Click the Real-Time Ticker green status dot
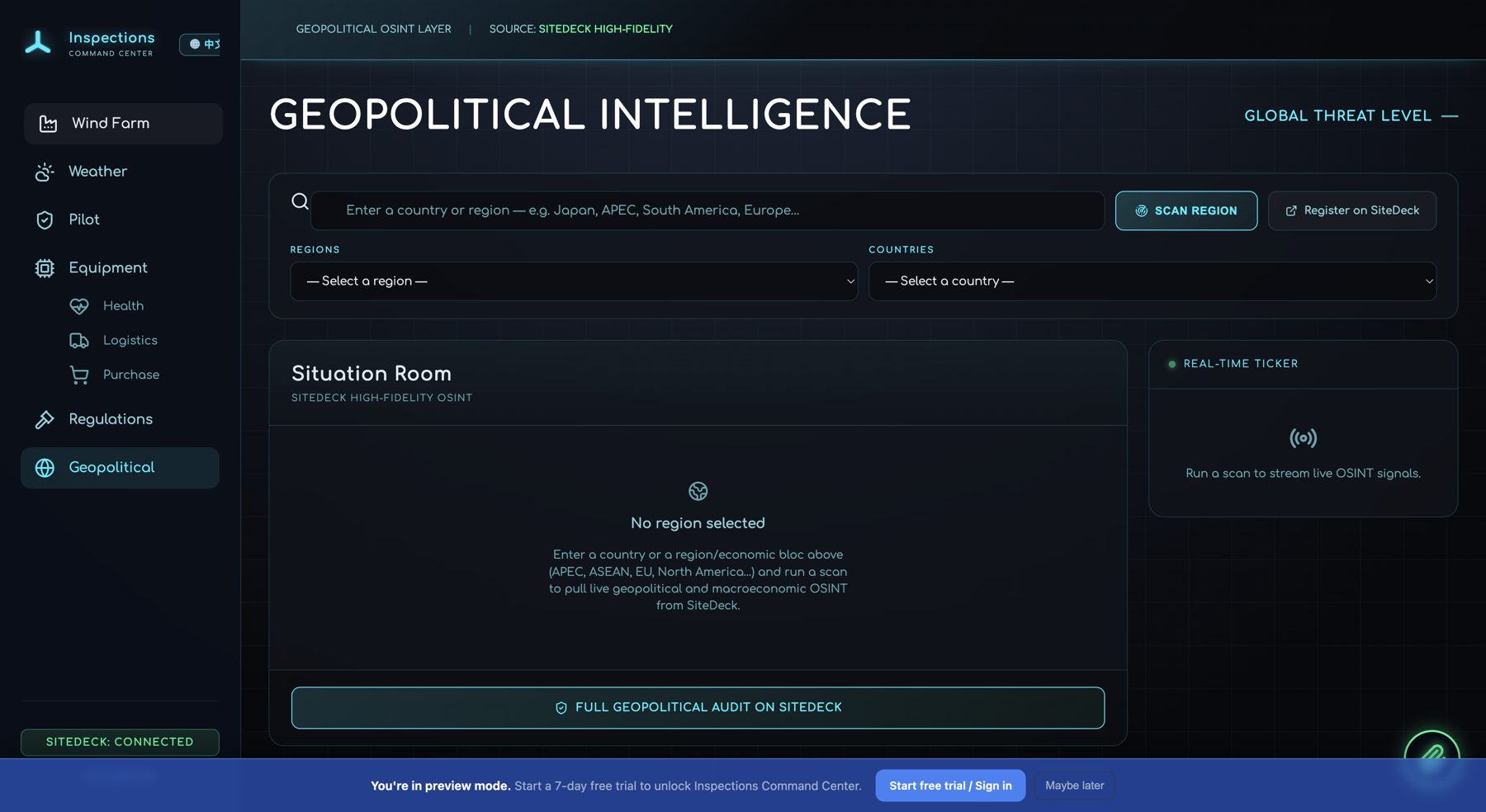Image resolution: width=1486 pixels, height=812 pixels. click(x=1171, y=364)
